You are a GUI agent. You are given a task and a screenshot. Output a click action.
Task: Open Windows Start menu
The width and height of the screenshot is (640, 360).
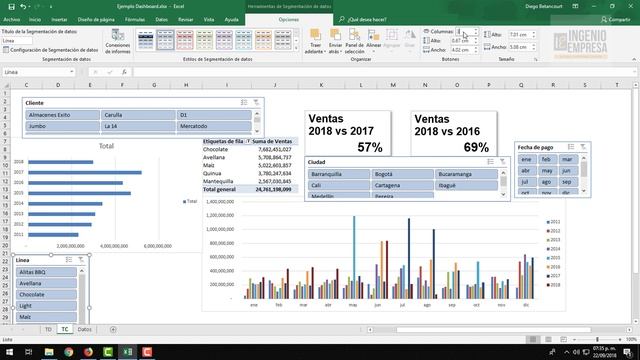tap(9, 352)
